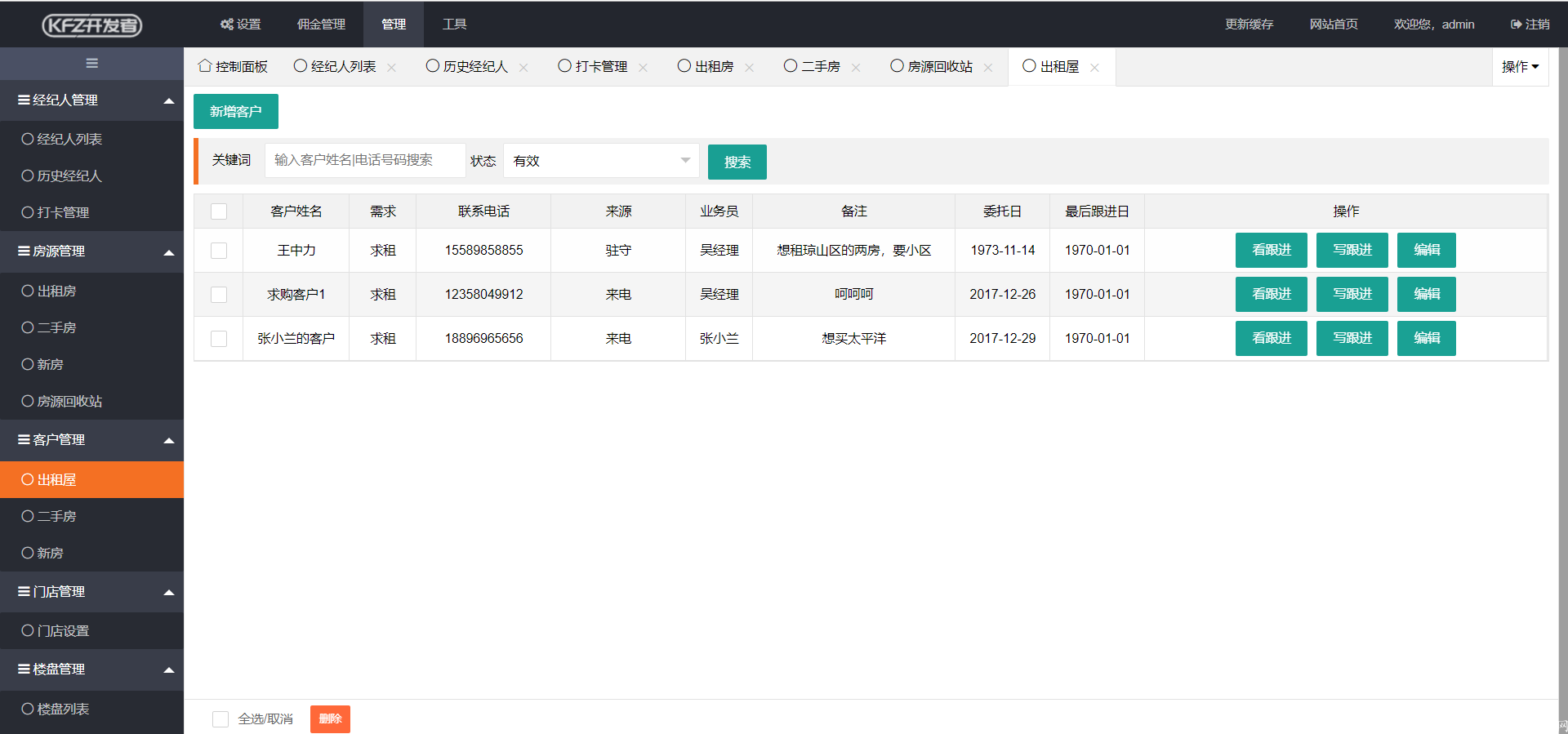1568x734 pixels.
Task: Tick the select-all checkbox in table header
Action: (219, 211)
